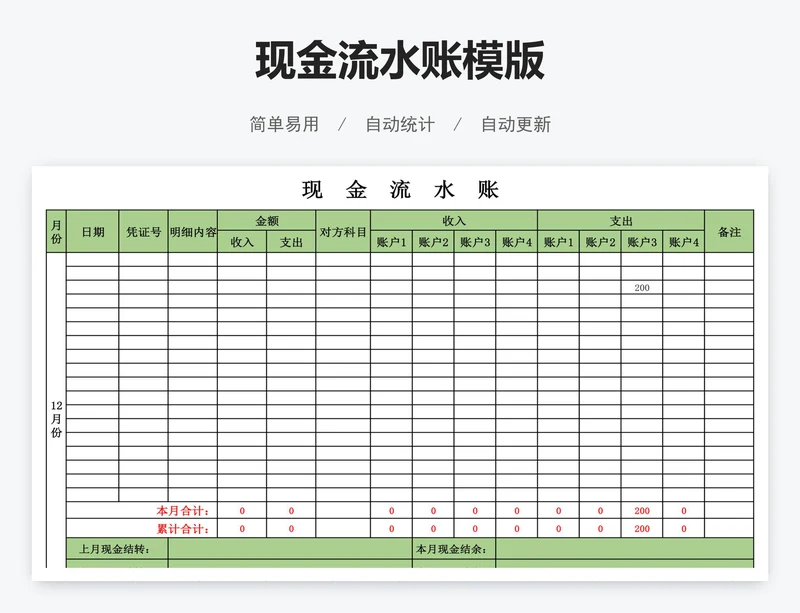This screenshot has height=613, width=800.
Task: Select the 凭证号 column header
Action: [143, 231]
